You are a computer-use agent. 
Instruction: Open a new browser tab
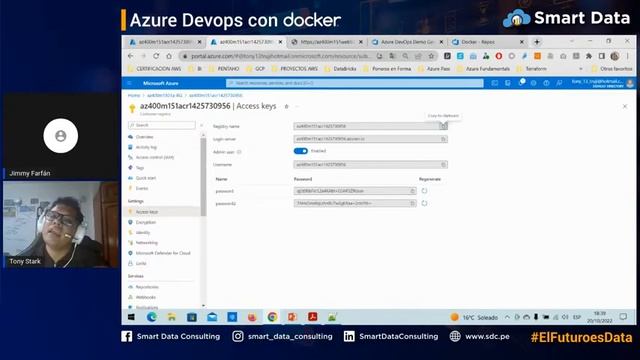click(x=537, y=42)
